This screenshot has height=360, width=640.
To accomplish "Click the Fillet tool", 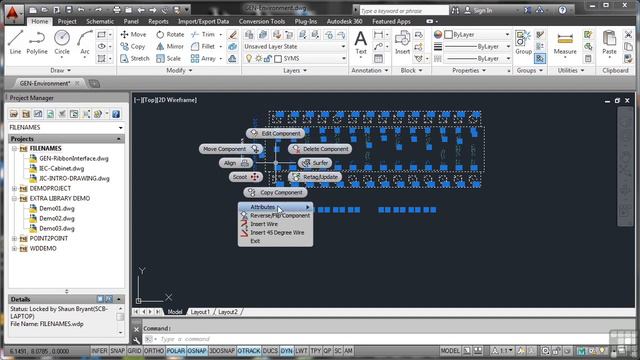I will coord(203,47).
